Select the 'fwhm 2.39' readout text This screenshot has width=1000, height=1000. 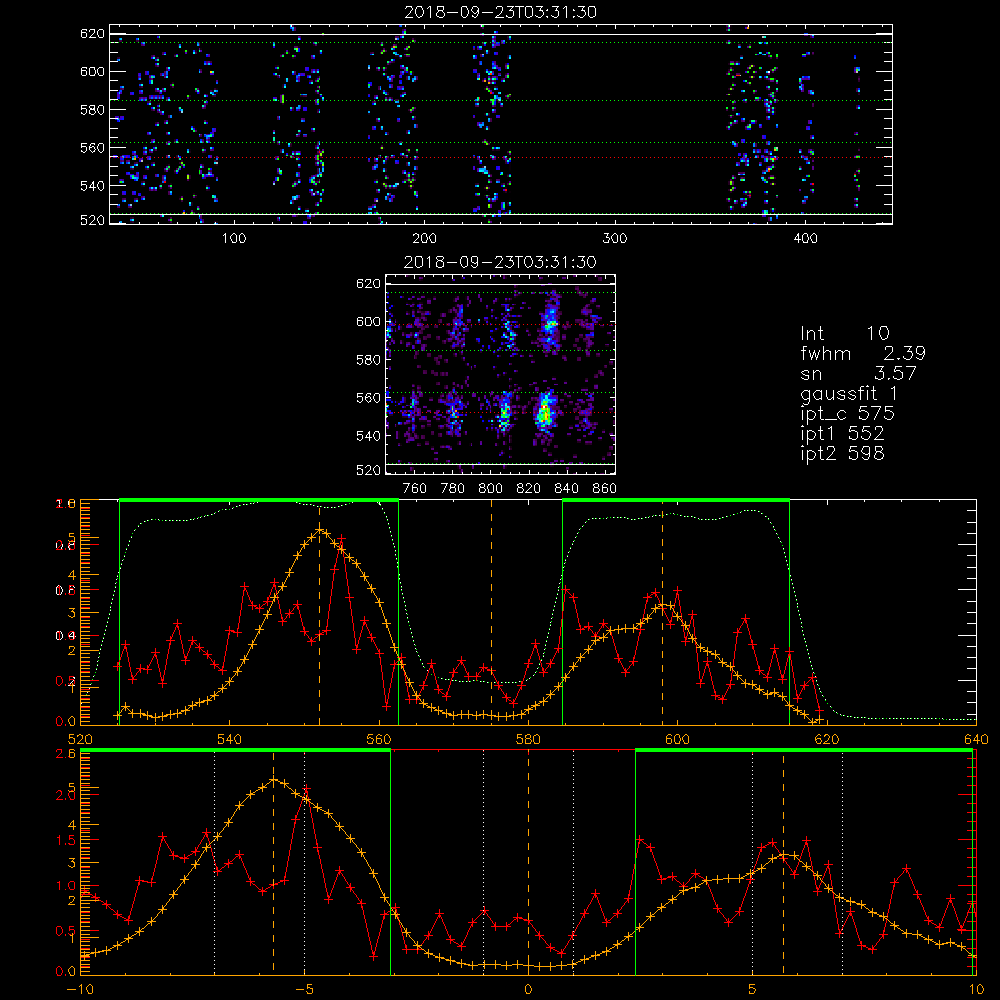[x=863, y=353]
